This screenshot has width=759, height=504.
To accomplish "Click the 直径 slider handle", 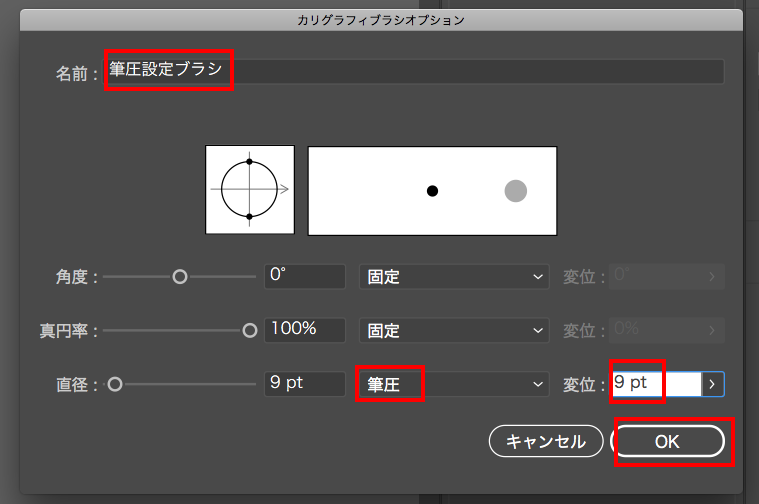I will click(x=115, y=384).
